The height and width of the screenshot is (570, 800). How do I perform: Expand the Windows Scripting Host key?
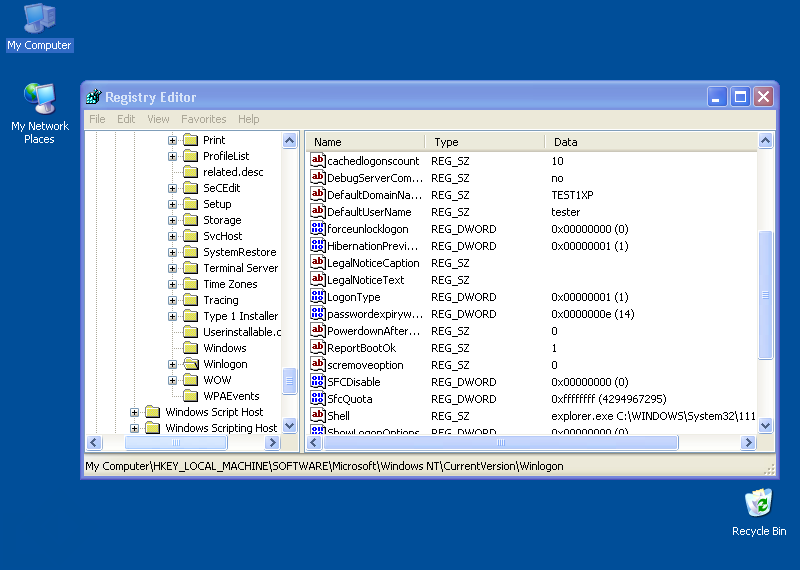tap(134, 428)
